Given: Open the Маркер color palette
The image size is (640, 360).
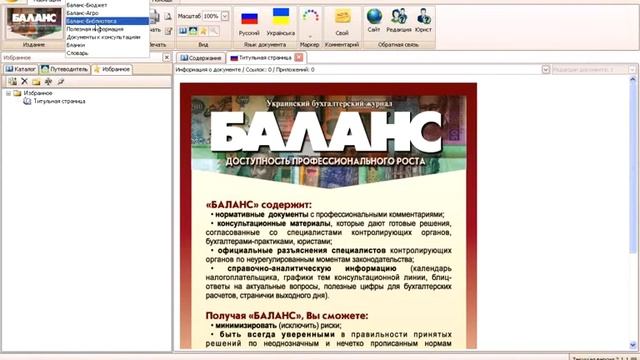Looking at the screenshot, I should click(x=310, y=22).
